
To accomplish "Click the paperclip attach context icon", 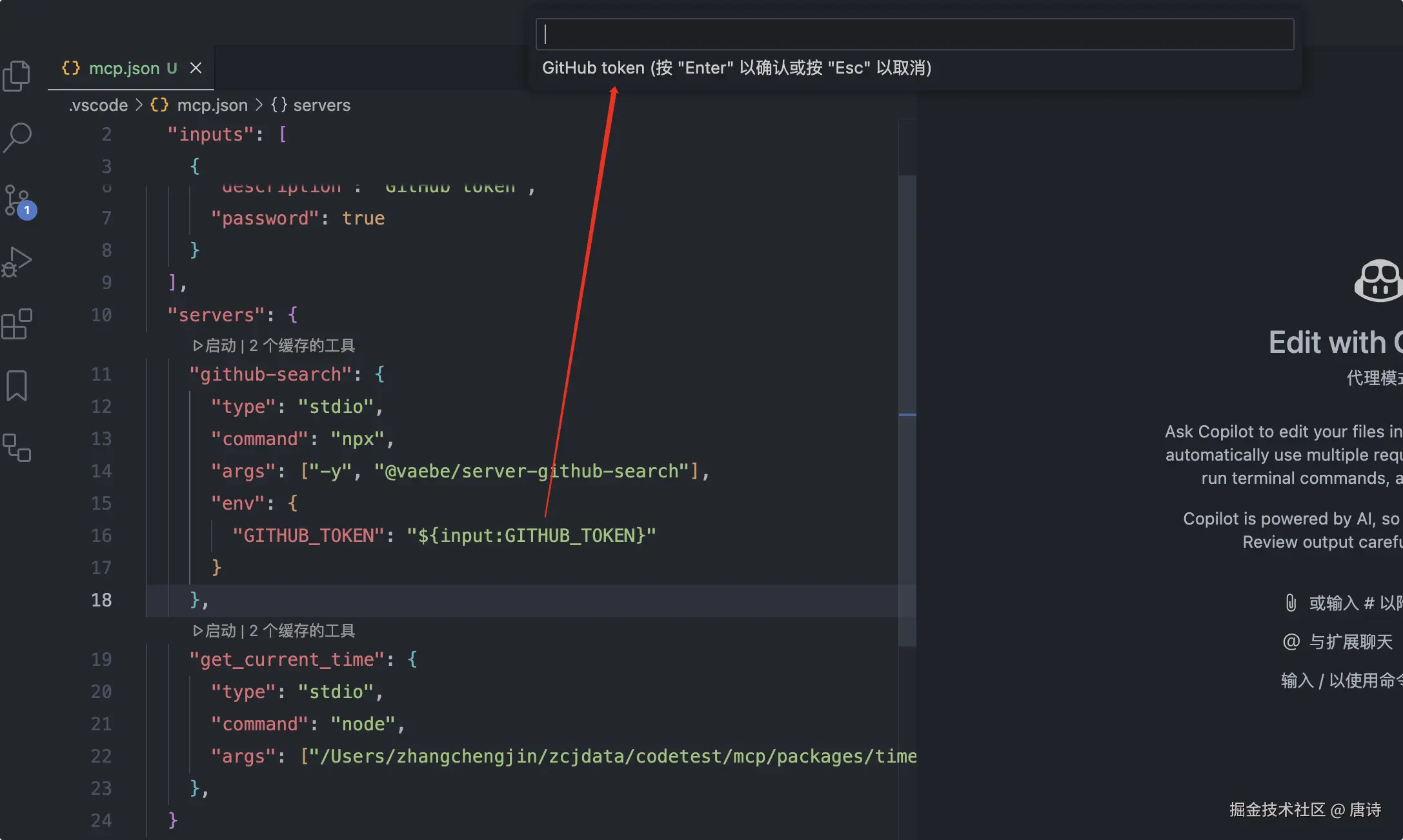I will click(x=1290, y=603).
